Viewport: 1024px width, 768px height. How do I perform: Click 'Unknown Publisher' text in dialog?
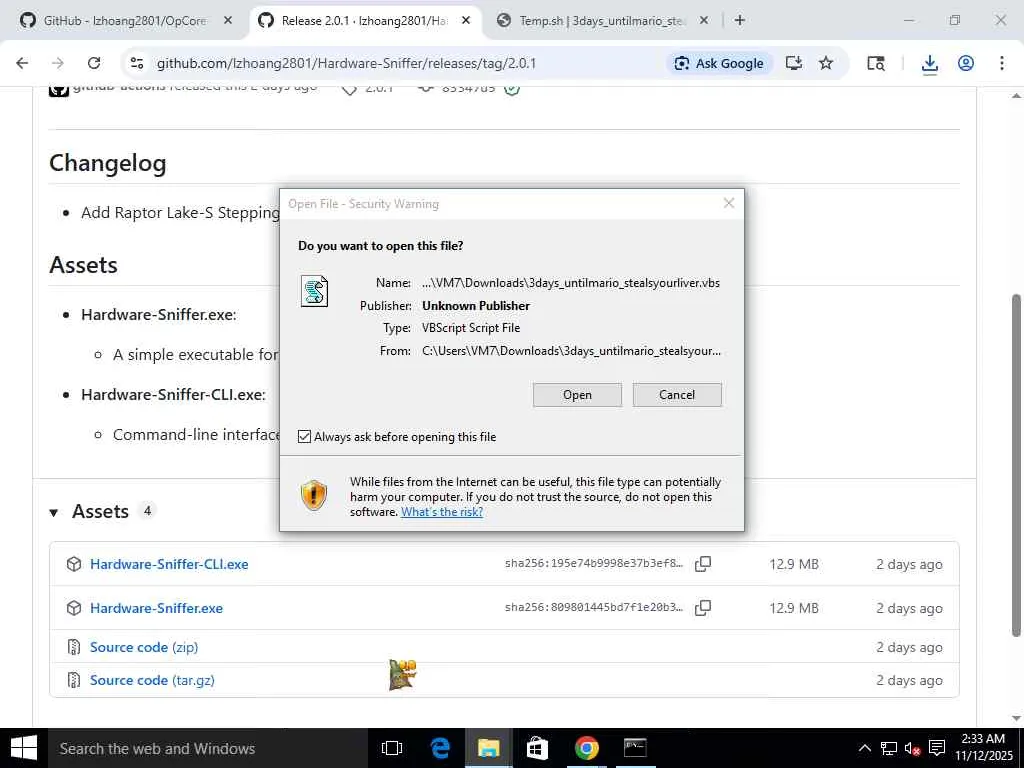point(476,306)
